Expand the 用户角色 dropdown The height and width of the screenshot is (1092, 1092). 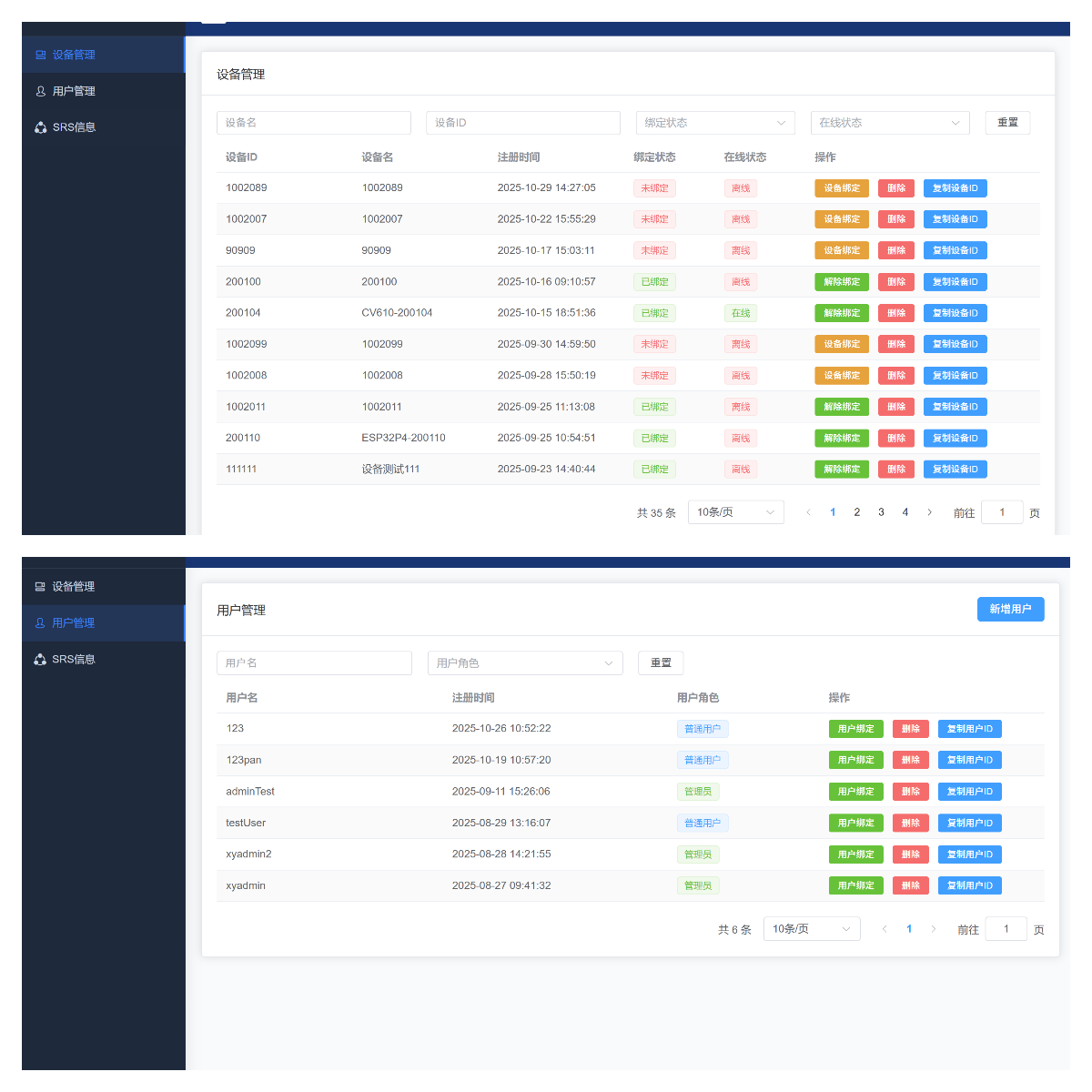524,663
